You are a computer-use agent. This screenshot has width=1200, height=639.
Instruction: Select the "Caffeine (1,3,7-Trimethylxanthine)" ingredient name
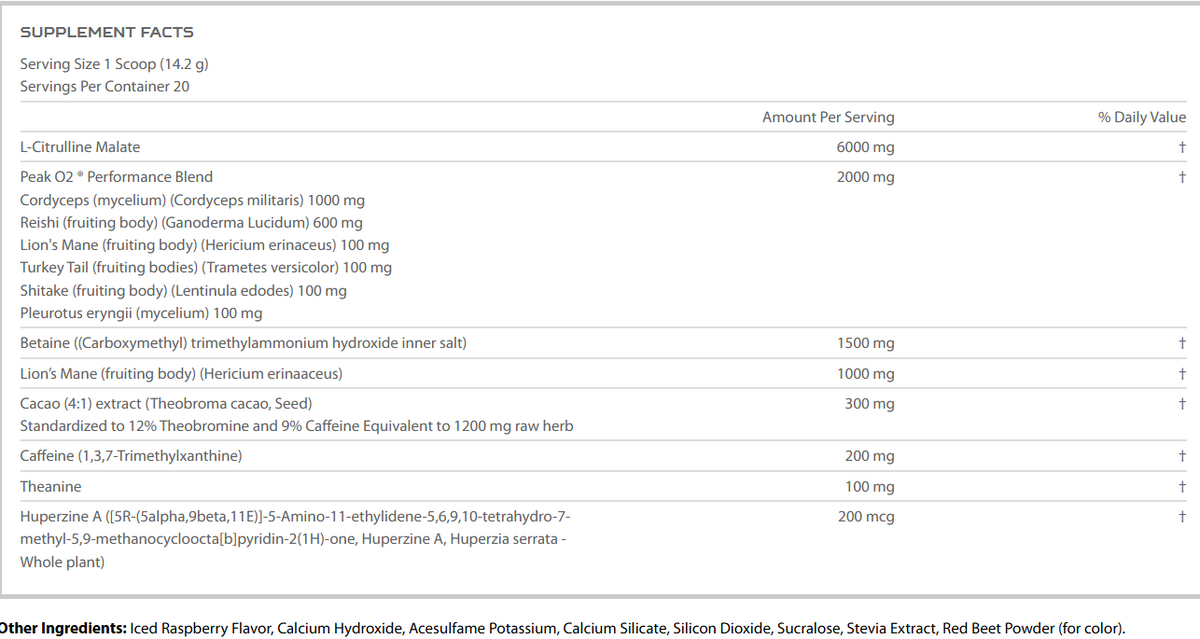pyautogui.click(x=131, y=456)
